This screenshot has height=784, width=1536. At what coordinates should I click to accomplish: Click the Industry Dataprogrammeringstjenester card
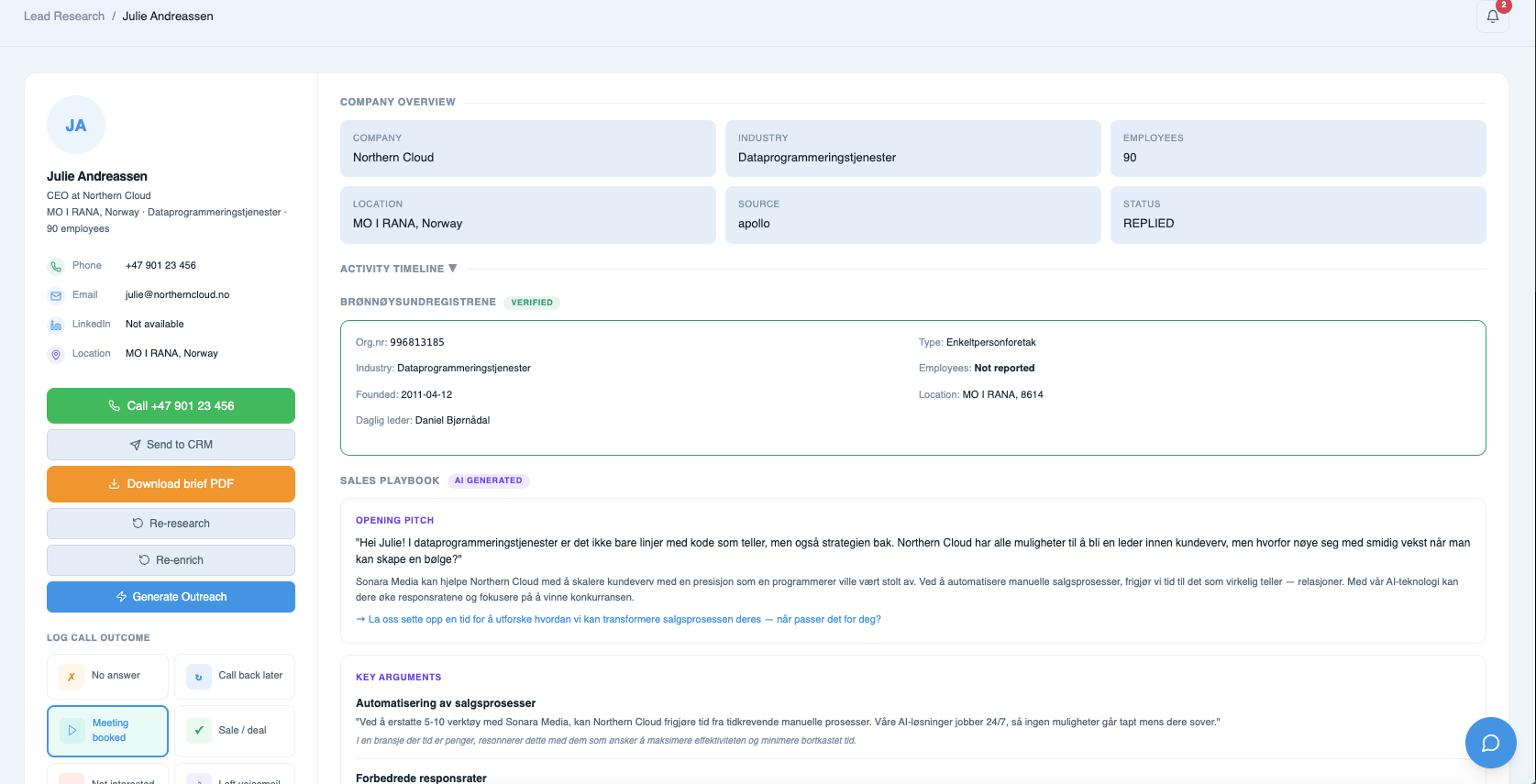click(913, 149)
